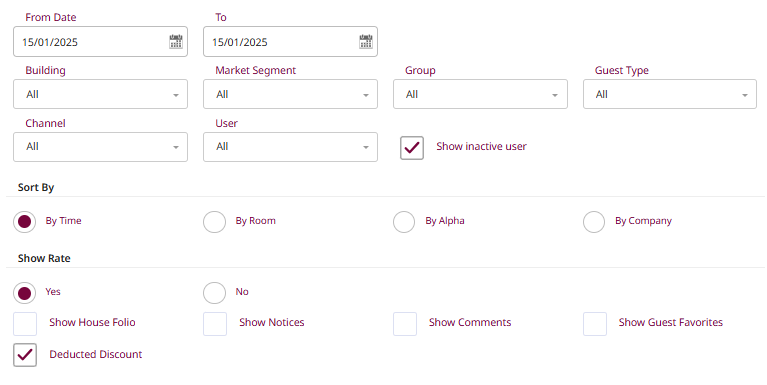767x385 pixels.
Task: Choose By Alpha sorting
Action: coord(404,222)
